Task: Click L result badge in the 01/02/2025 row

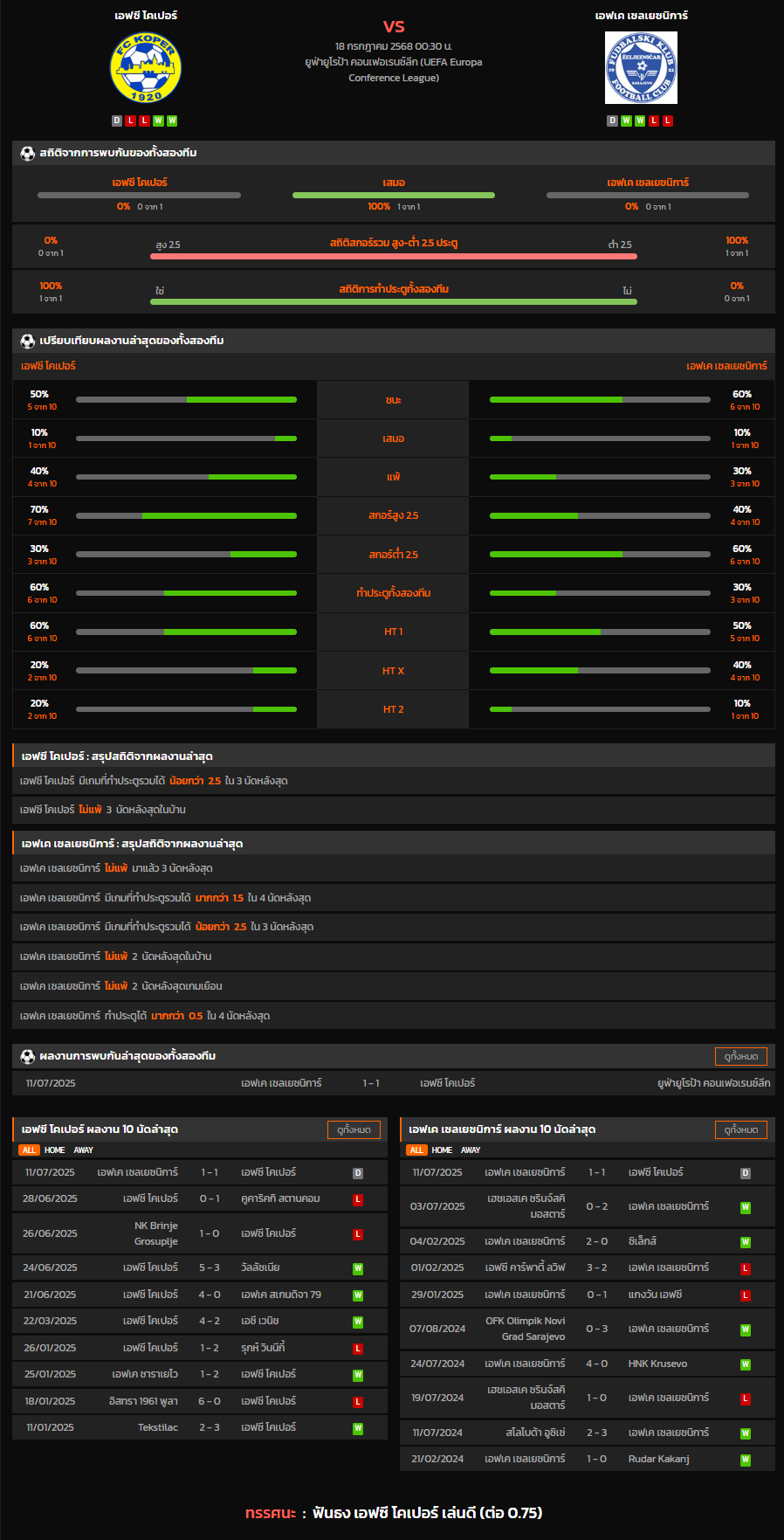Action: pyautogui.click(x=746, y=1268)
